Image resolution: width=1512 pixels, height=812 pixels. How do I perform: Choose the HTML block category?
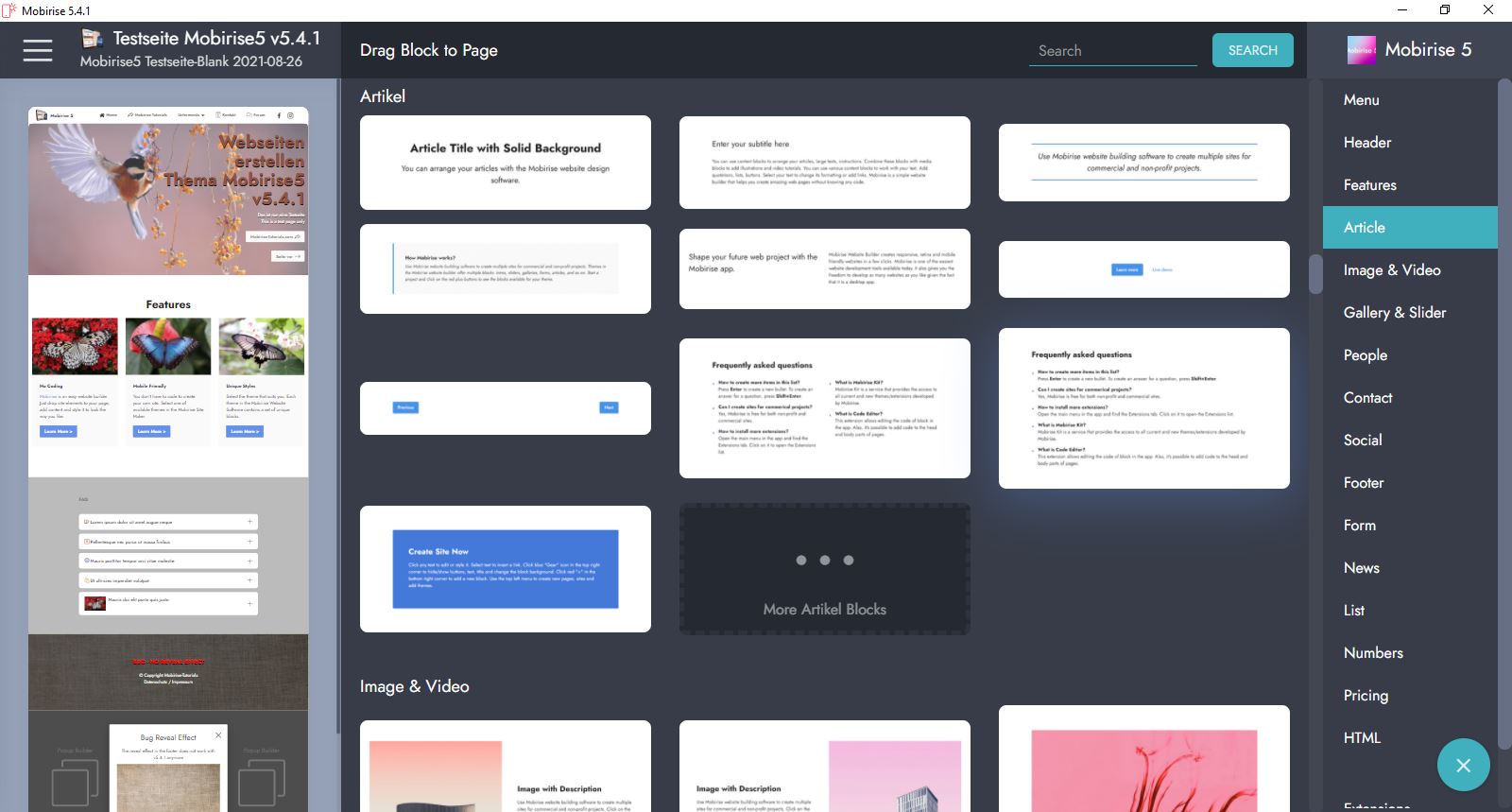(1410, 737)
